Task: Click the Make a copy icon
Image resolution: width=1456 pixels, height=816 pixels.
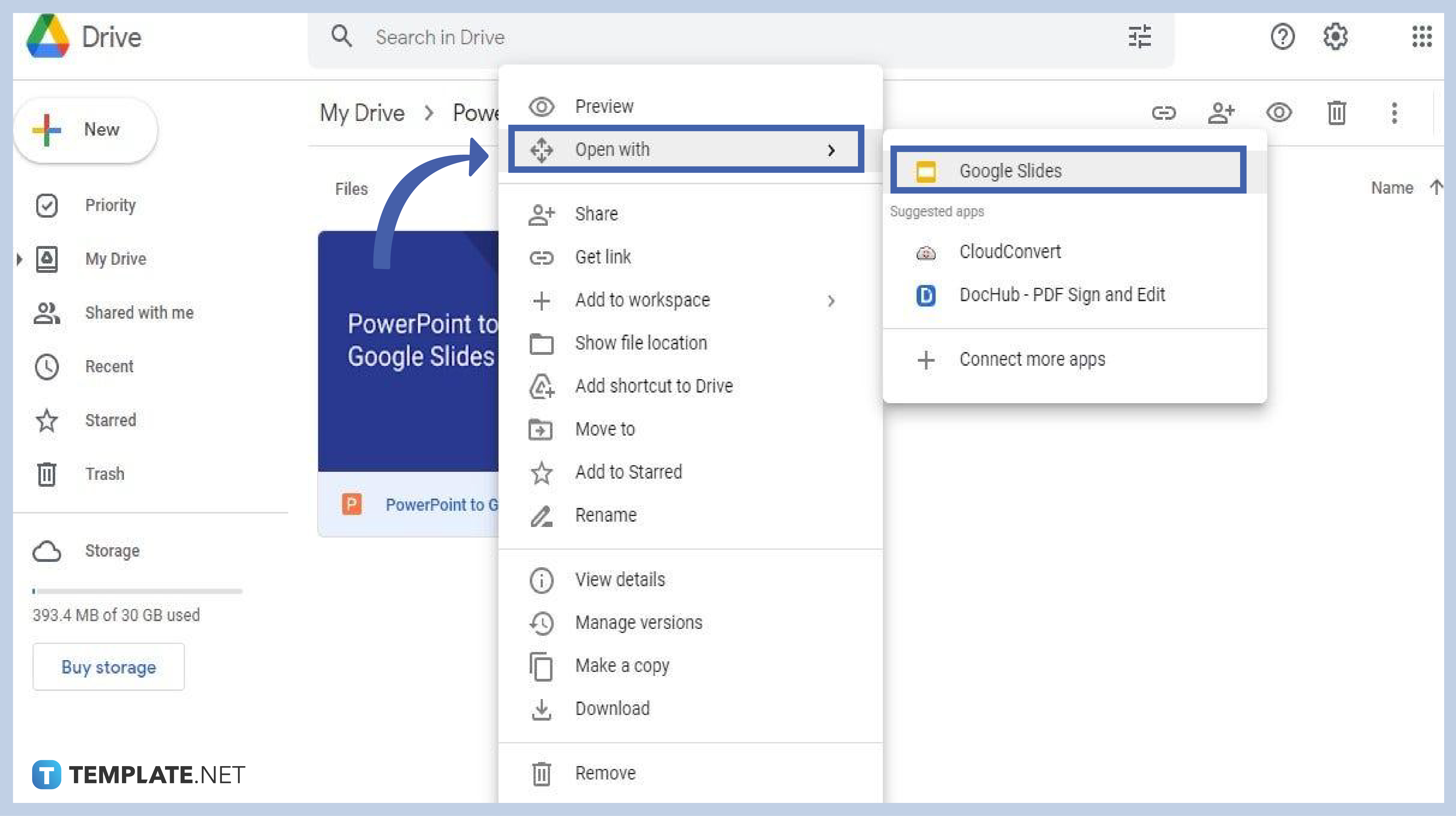Action: point(541,666)
